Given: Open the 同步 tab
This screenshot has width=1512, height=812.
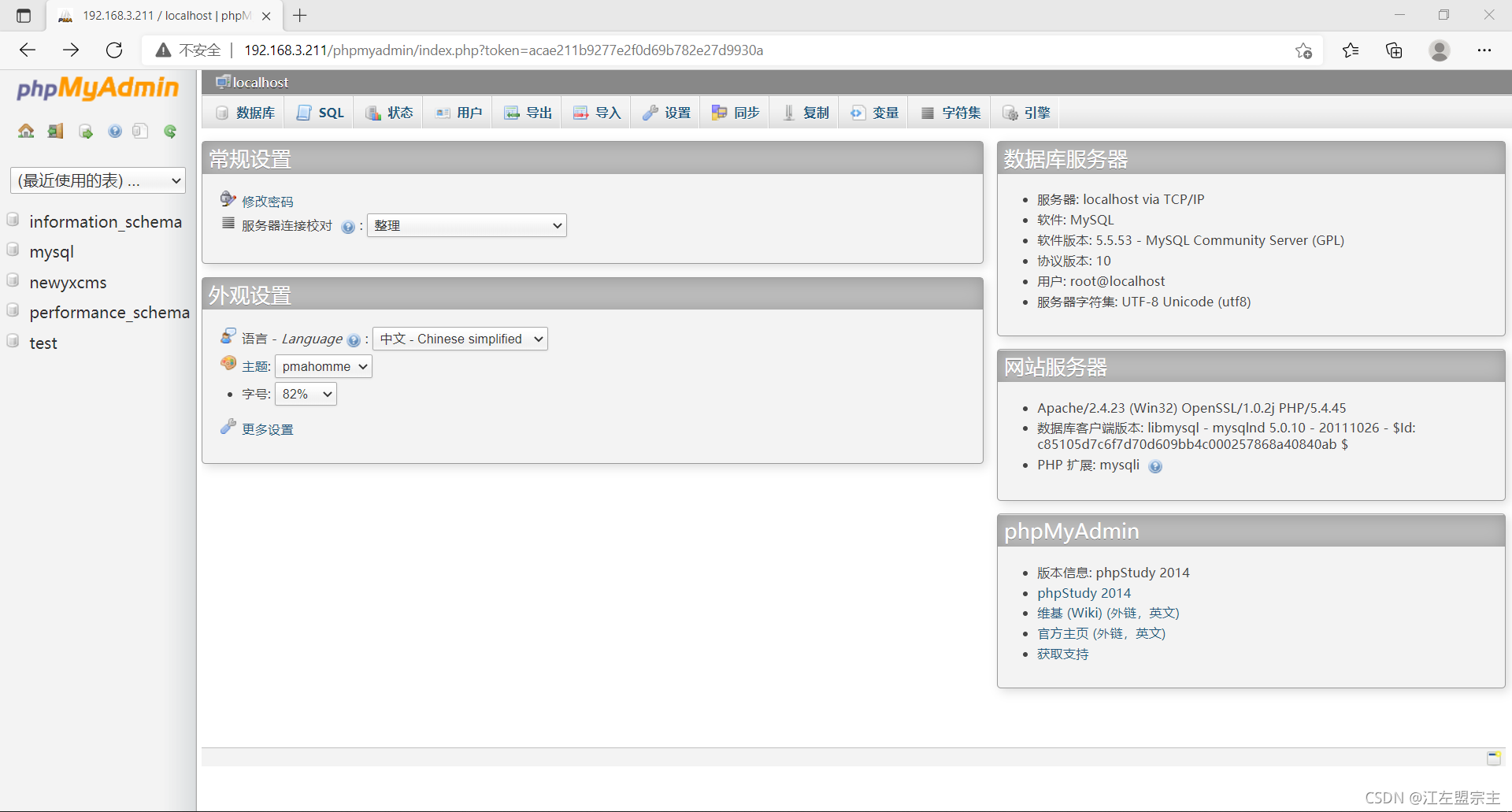Looking at the screenshot, I should coord(736,113).
